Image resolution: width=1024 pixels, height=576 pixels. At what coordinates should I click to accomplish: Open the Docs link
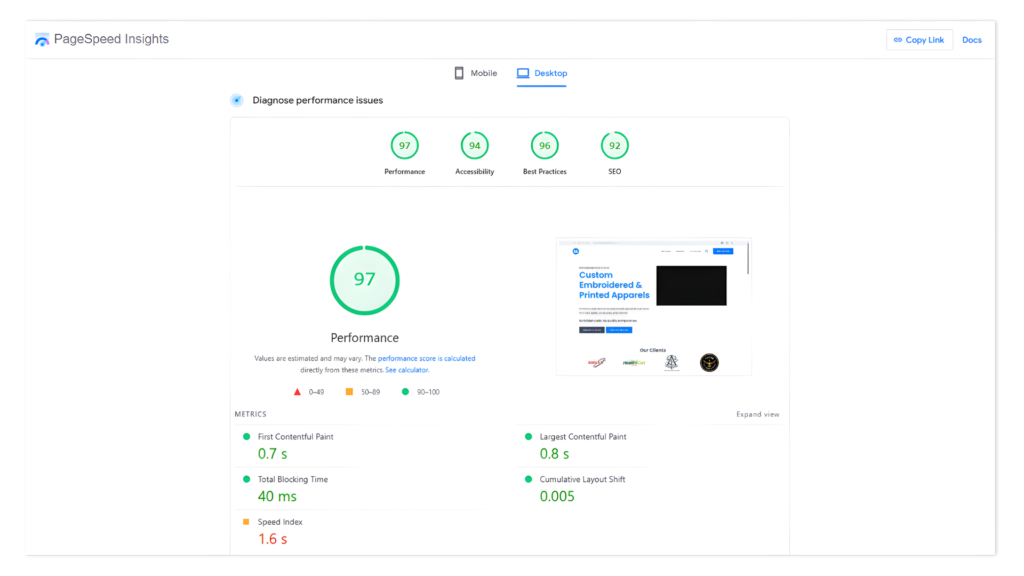click(x=971, y=40)
